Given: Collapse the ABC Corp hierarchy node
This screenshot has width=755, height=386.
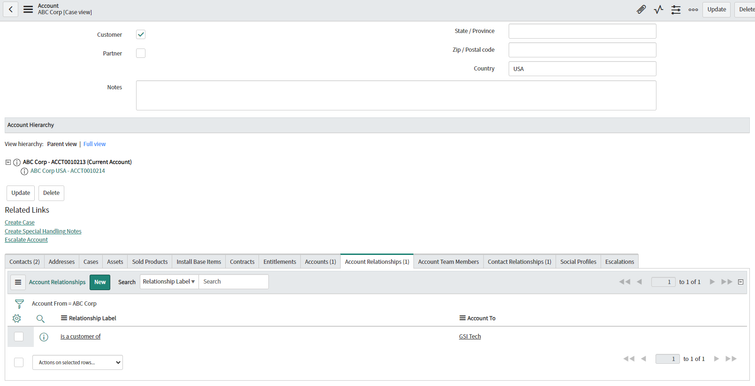Looking at the screenshot, I should coord(8,162).
